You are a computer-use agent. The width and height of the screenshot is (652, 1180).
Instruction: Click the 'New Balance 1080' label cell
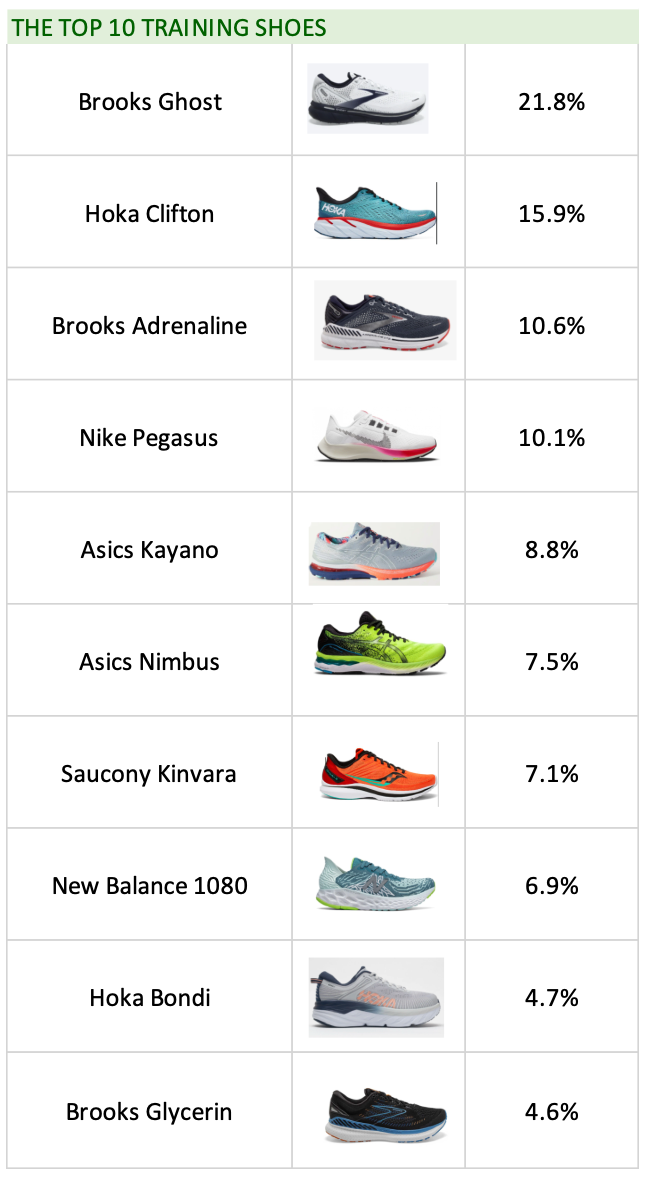tap(150, 885)
